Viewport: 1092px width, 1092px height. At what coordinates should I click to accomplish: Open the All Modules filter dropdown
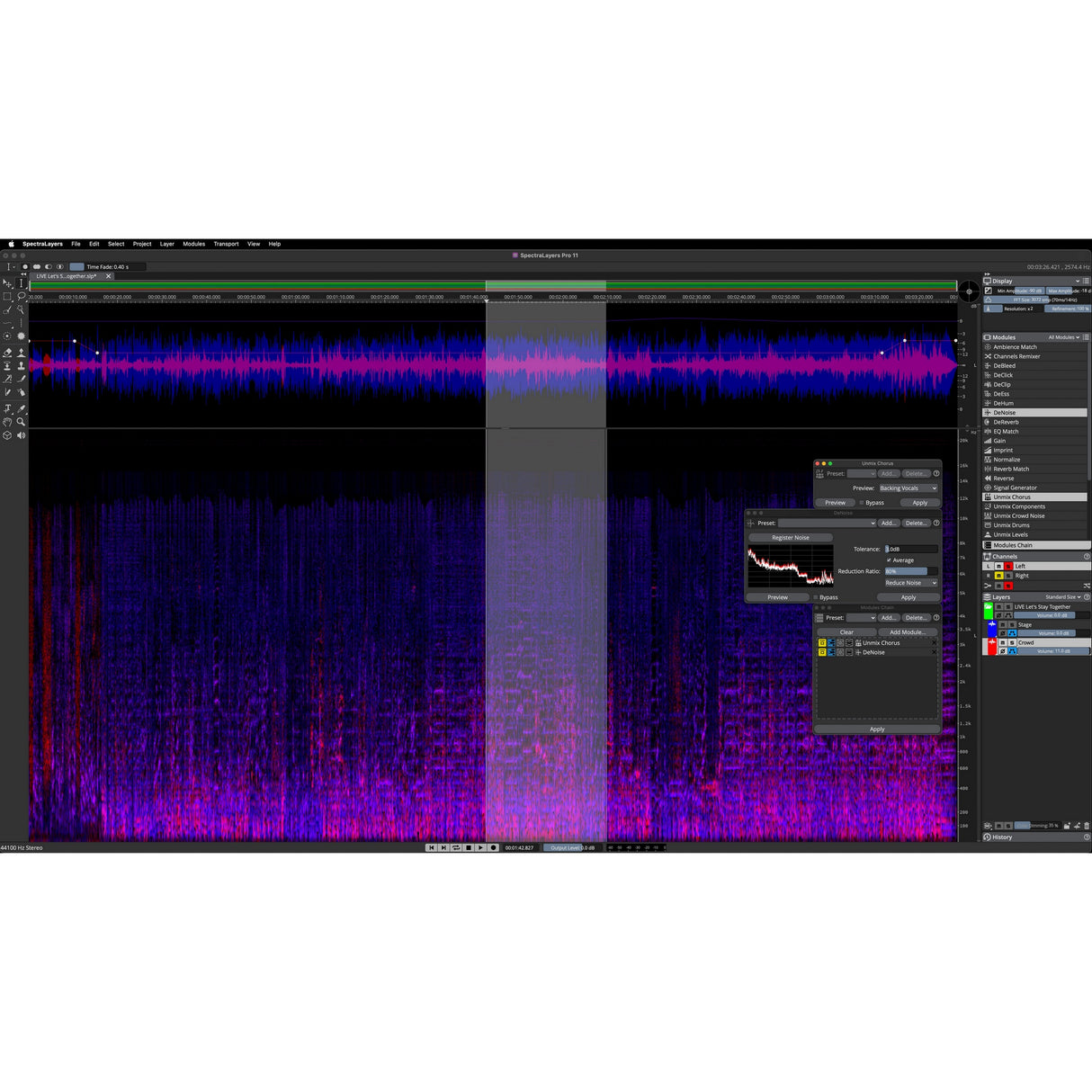(x=1064, y=337)
